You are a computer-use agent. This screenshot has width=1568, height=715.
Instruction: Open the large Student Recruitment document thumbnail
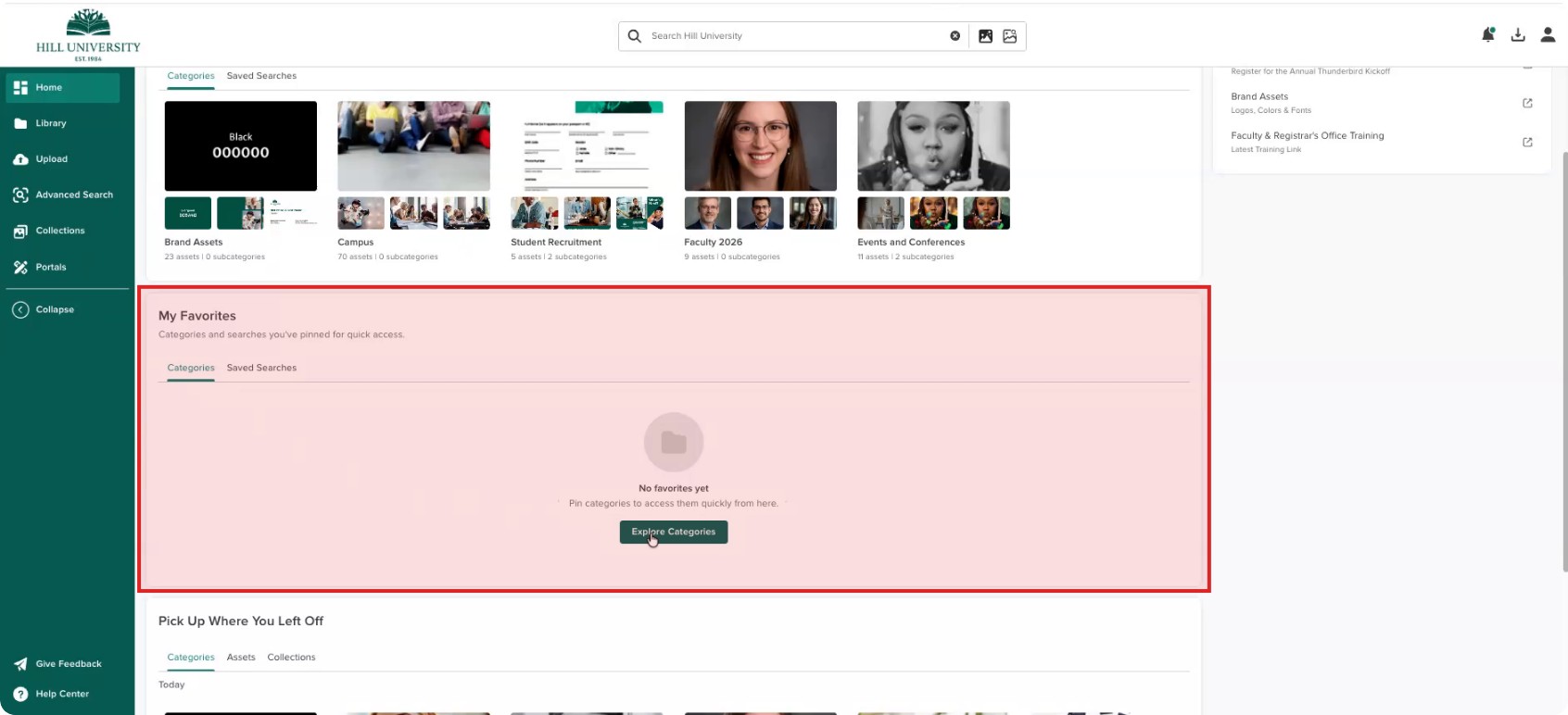pos(588,146)
